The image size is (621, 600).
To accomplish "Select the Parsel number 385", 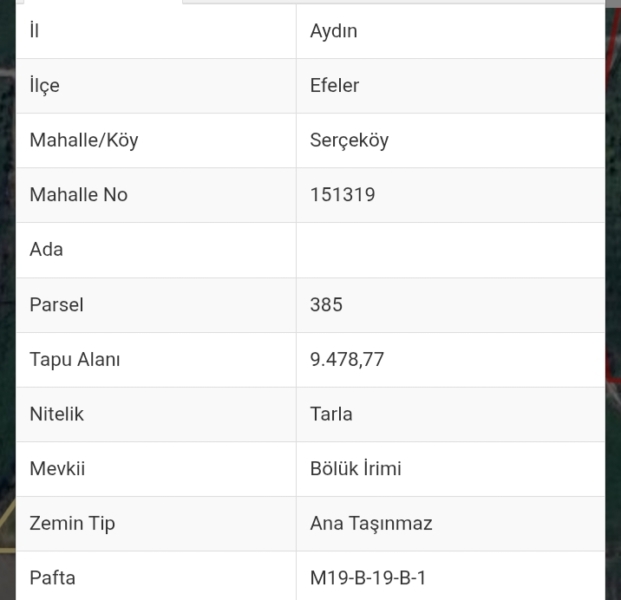I will pos(326,305).
